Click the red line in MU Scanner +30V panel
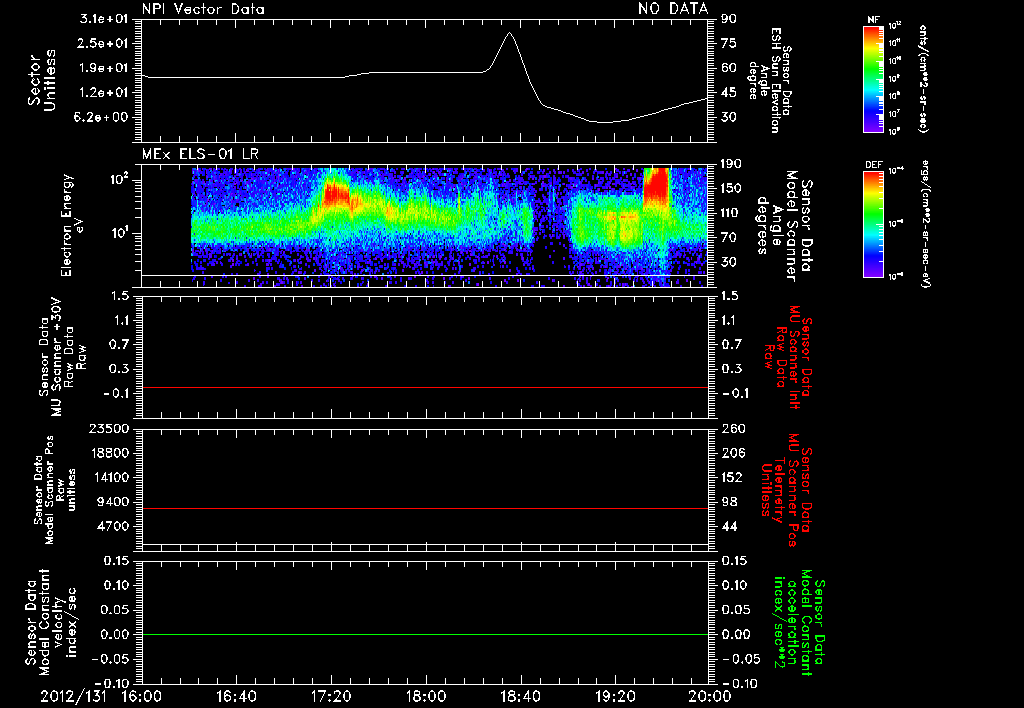The height and width of the screenshot is (708, 1024). point(425,387)
